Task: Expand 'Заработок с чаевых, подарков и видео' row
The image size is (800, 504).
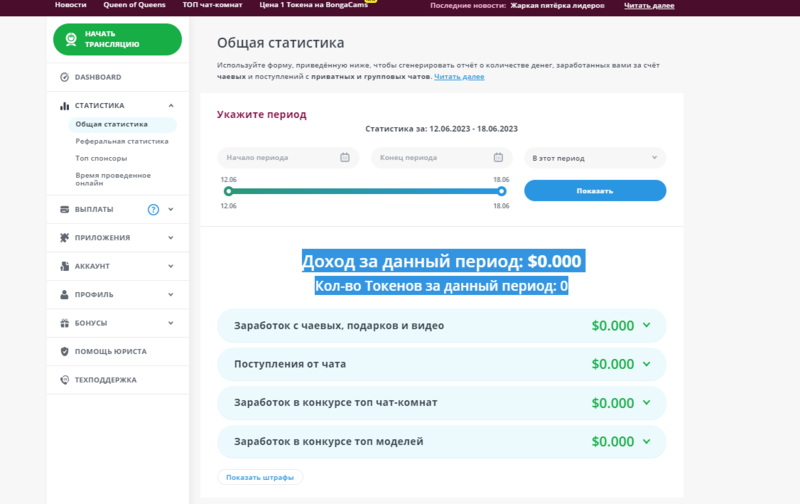Action: click(646, 325)
